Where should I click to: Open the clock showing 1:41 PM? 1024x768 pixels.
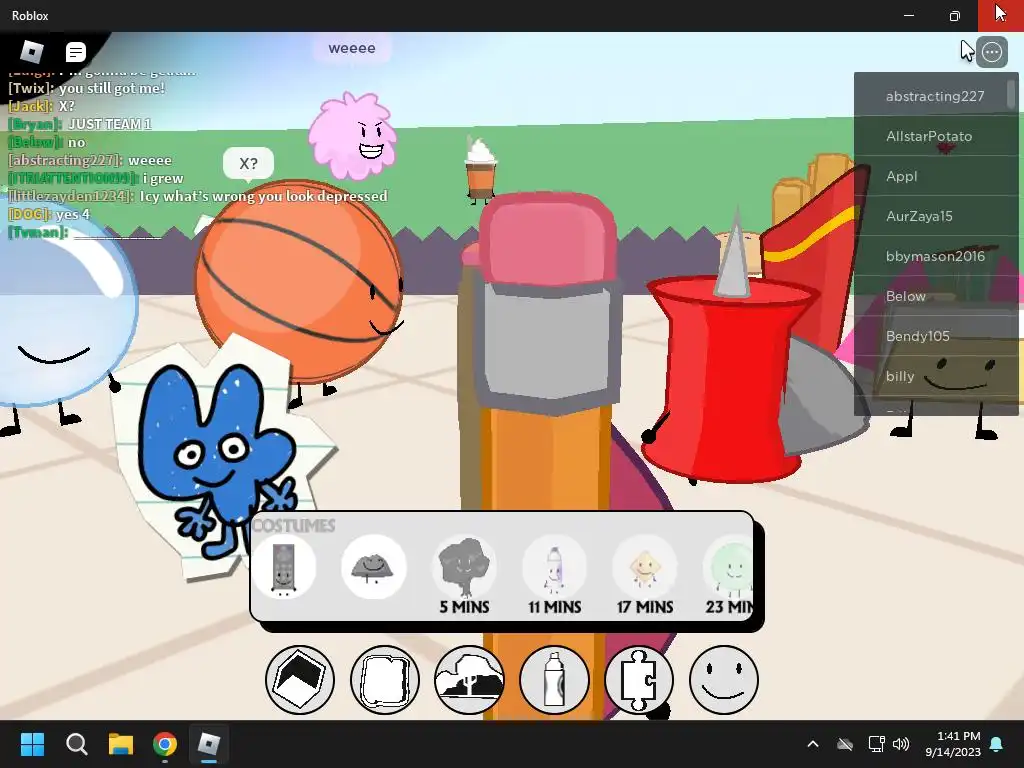click(953, 744)
